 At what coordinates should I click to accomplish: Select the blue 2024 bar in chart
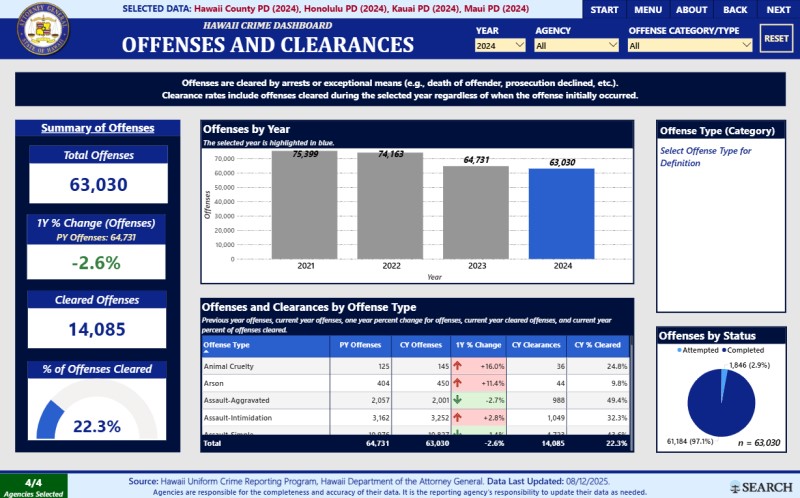click(561, 212)
